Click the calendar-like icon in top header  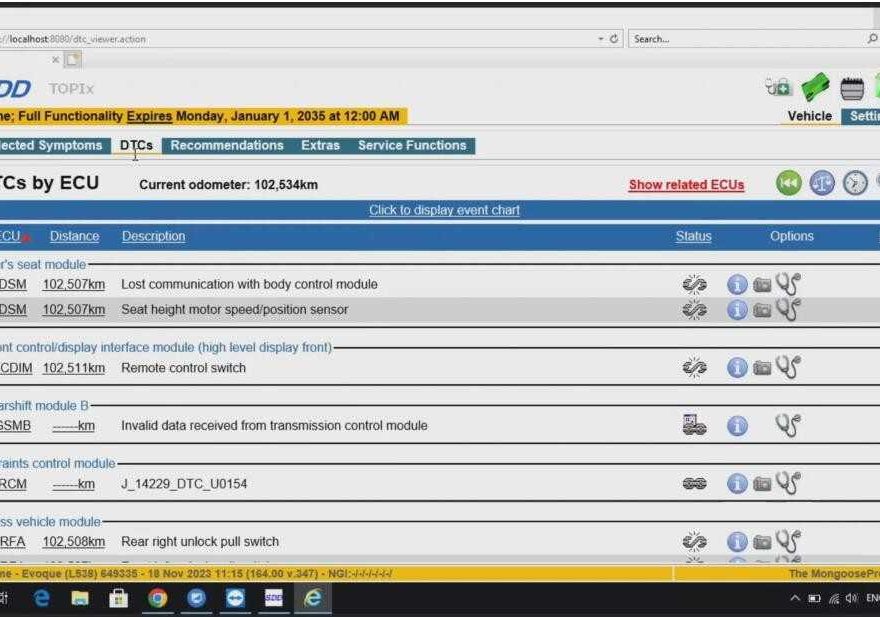[852, 89]
